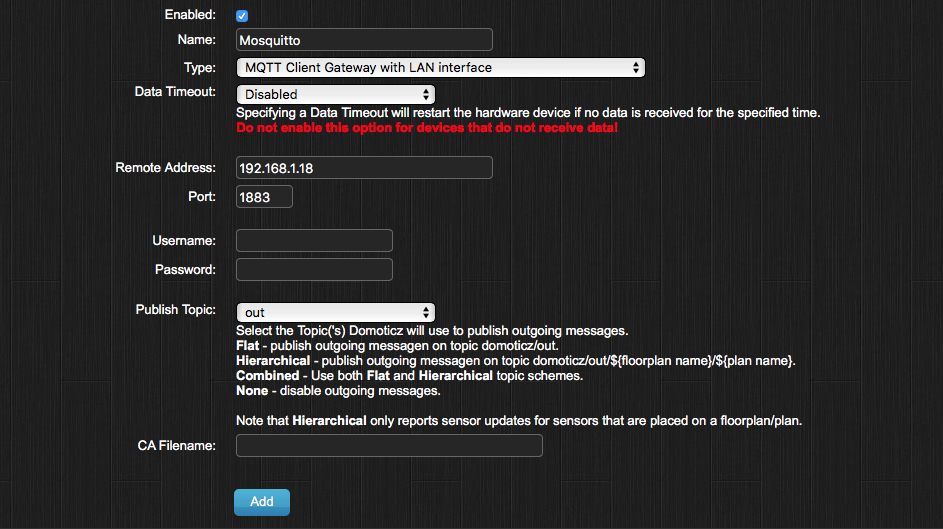
Task: Toggle the Enabled checkbox
Action: pyautogui.click(x=242, y=16)
